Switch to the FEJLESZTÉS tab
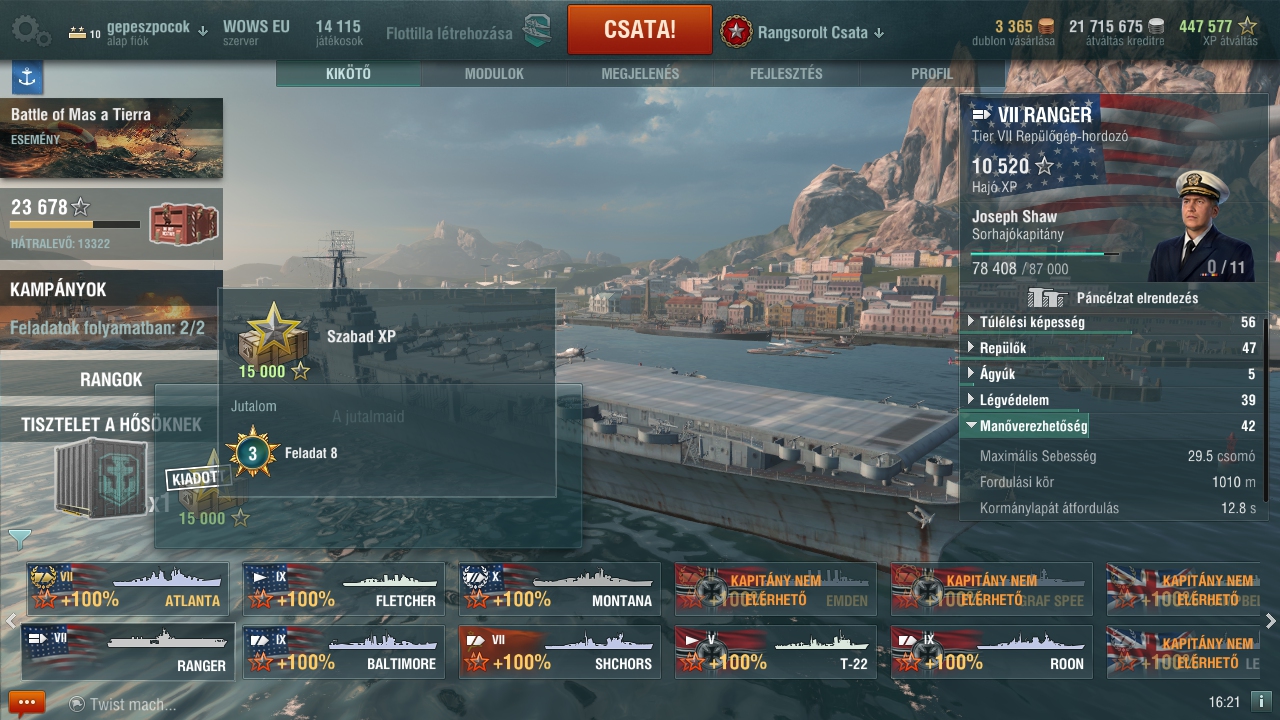The height and width of the screenshot is (720, 1280). 786,74
